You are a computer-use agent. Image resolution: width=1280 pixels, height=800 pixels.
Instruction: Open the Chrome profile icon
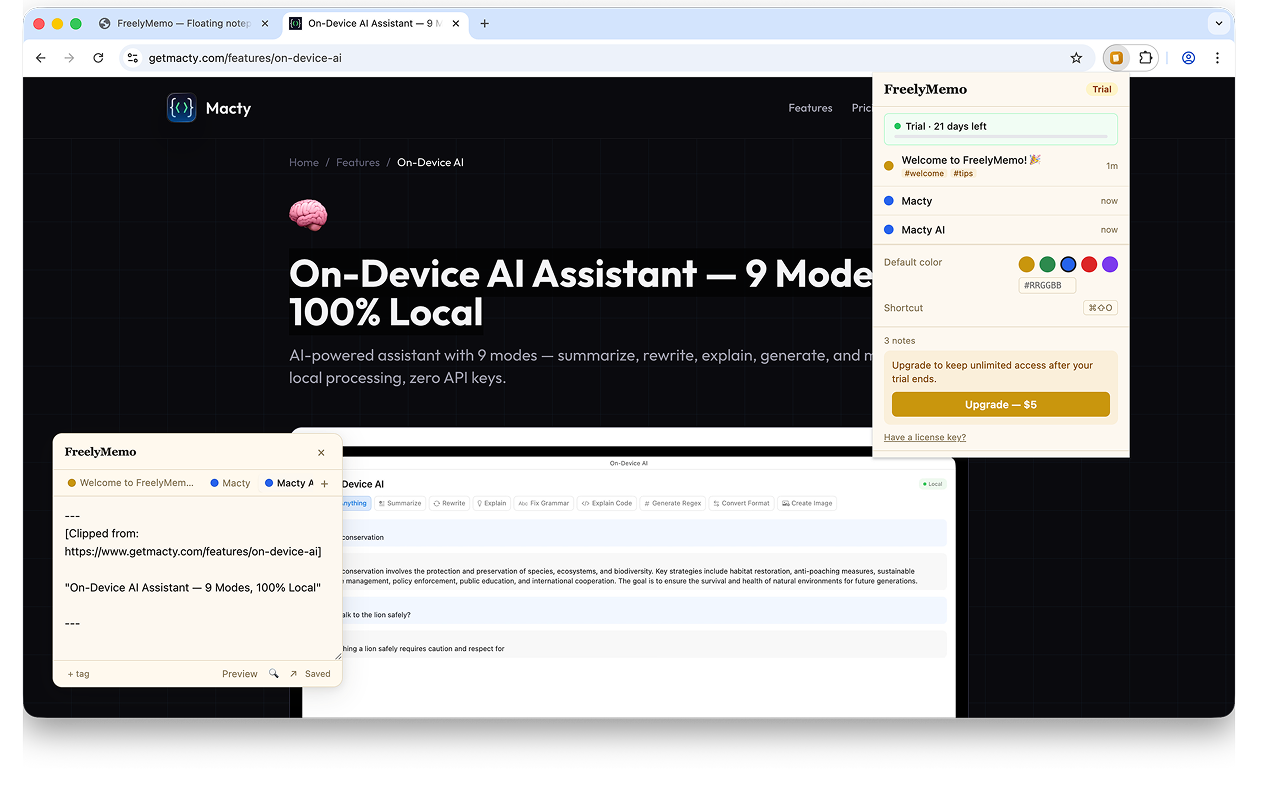pyautogui.click(x=1188, y=58)
